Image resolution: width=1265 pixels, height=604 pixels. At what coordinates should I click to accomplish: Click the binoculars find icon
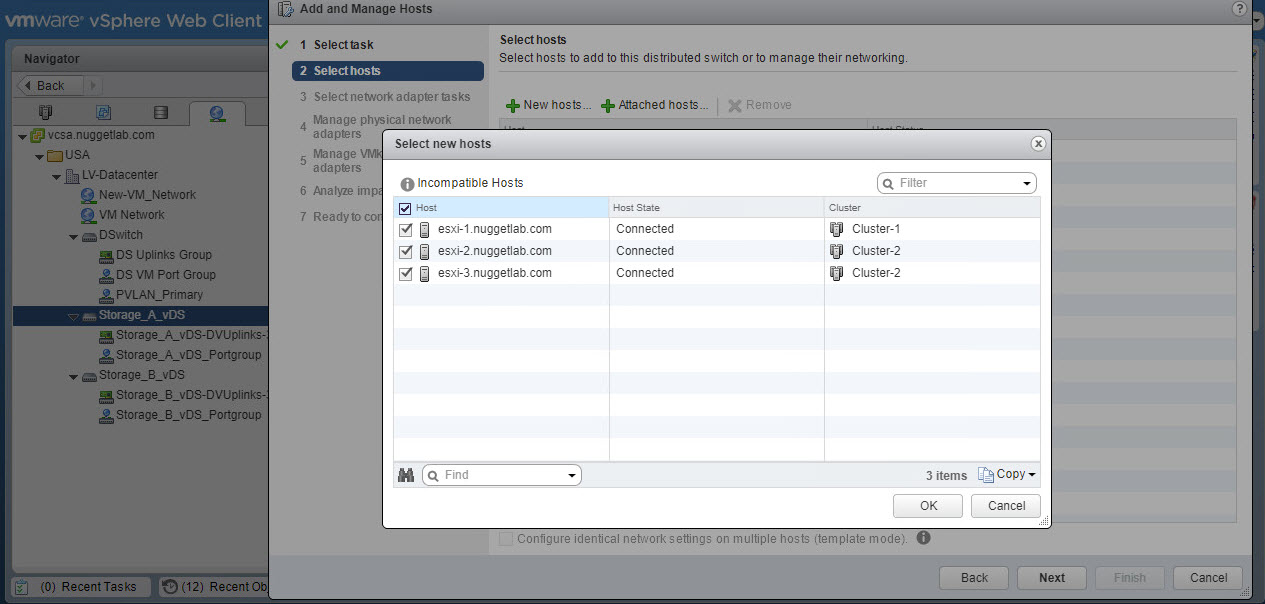click(x=405, y=475)
